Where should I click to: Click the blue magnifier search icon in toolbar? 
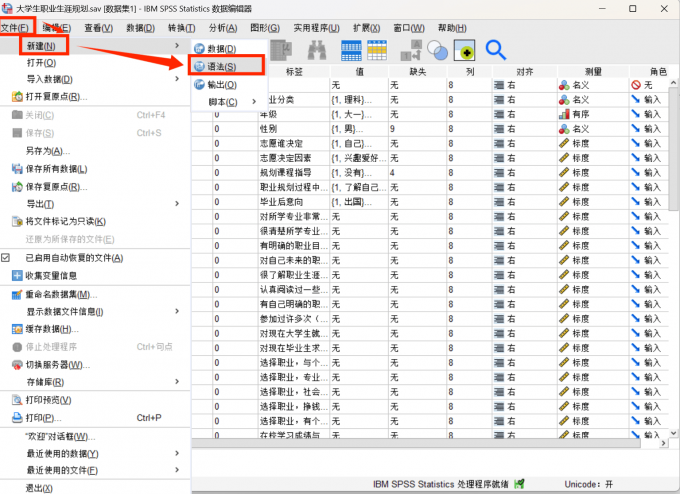point(496,49)
